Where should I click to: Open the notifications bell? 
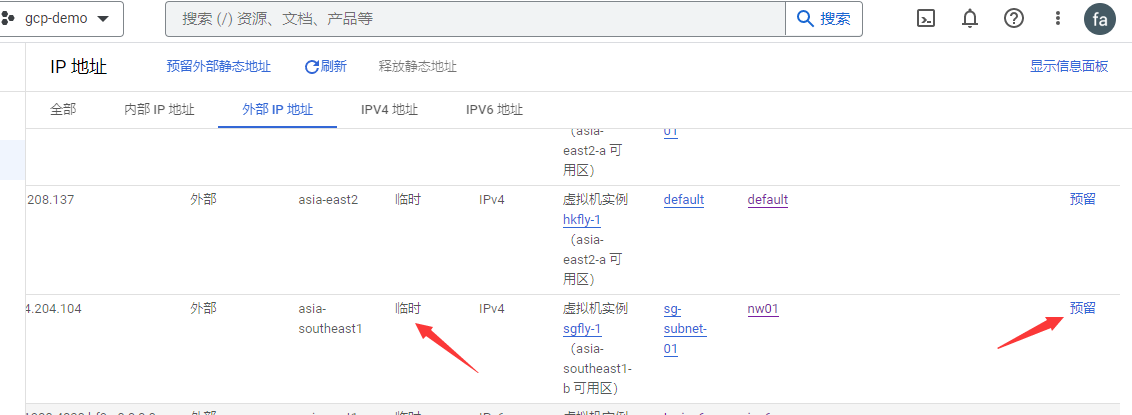[x=969, y=18]
